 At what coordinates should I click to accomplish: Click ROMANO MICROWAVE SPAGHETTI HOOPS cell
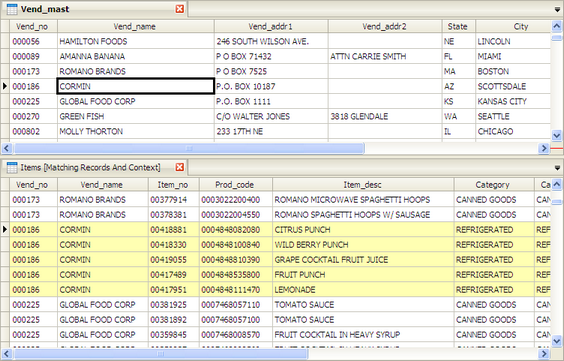(x=363, y=200)
